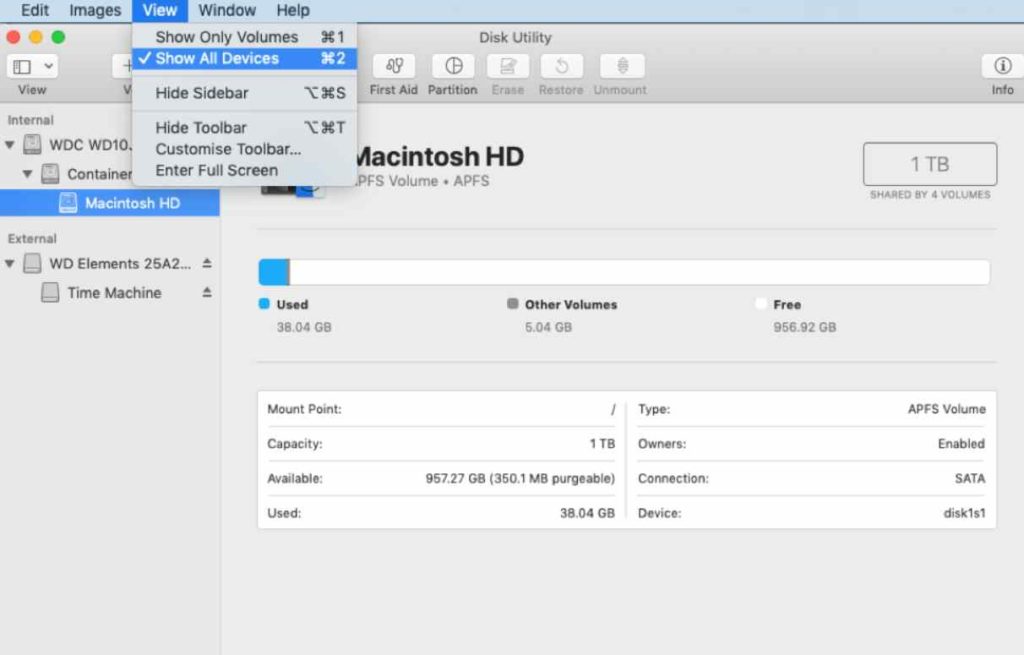Click the APFS Volume type value
This screenshot has width=1024, height=655.
[x=946, y=409]
